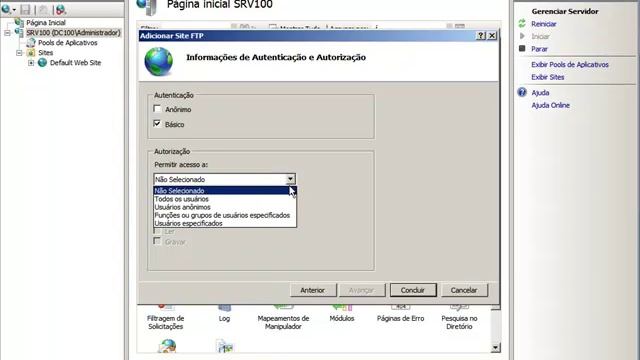Uncheck the Básico authentication checkbox

[x=157, y=124]
